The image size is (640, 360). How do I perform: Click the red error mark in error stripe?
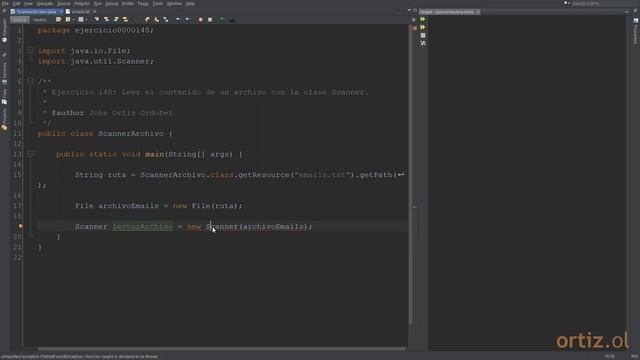pos(415,207)
